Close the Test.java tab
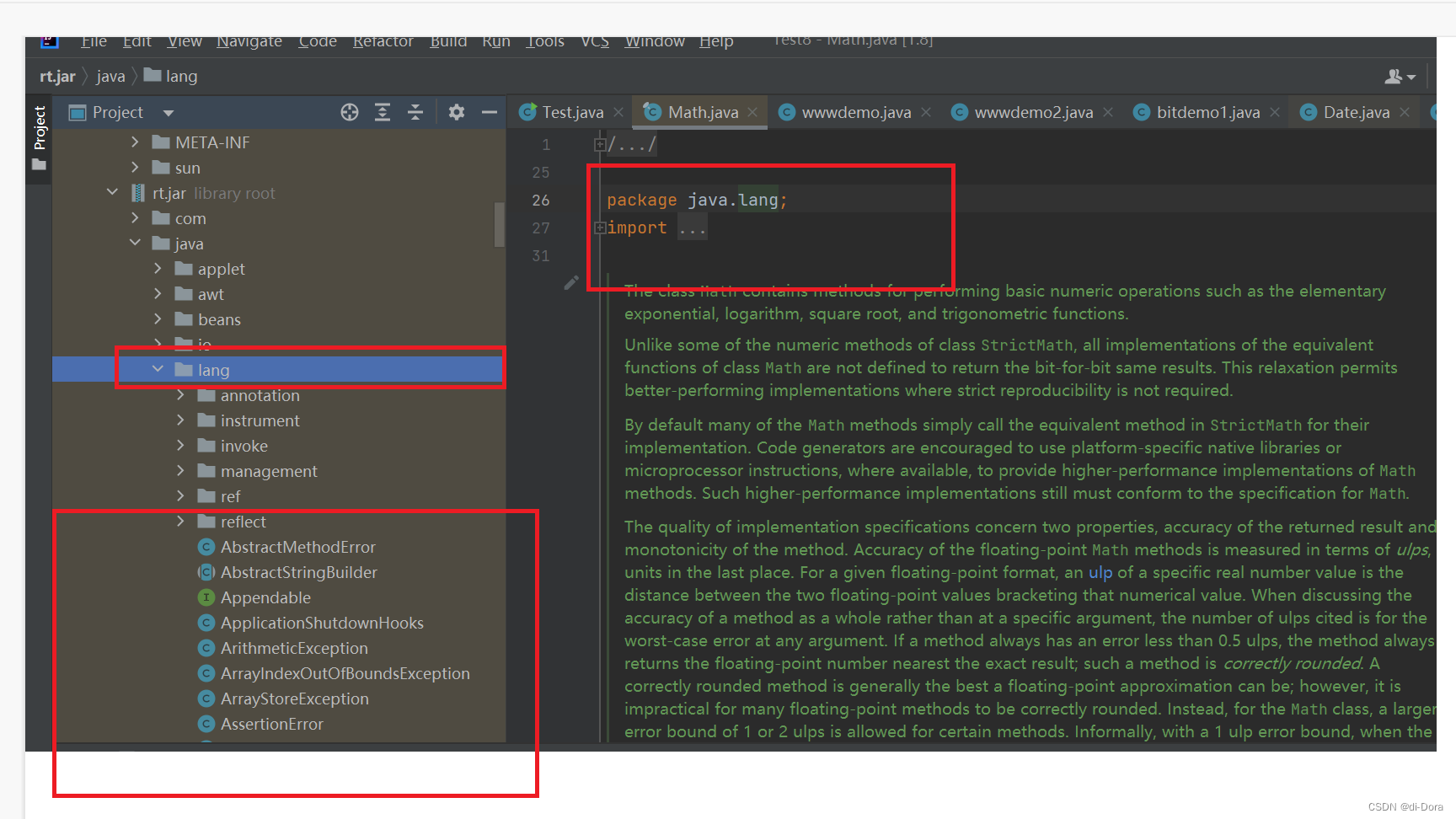1456x819 pixels. tap(618, 112)
